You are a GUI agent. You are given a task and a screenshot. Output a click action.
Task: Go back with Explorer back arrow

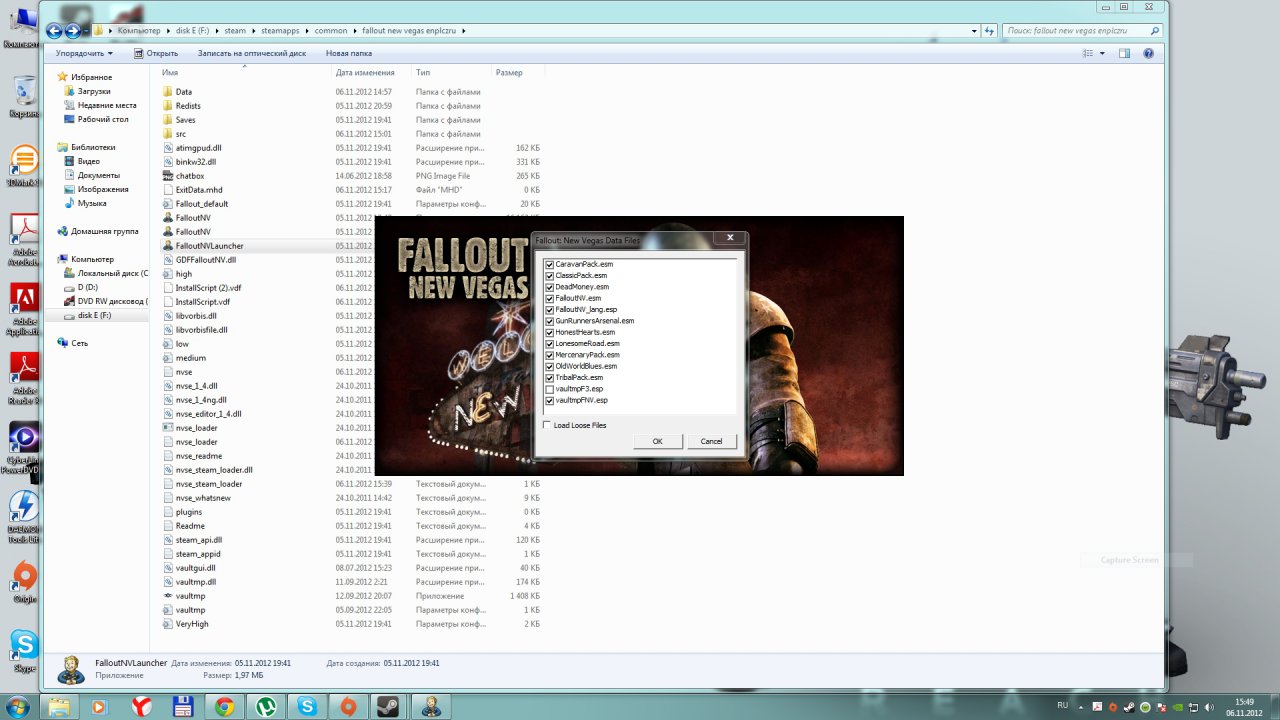(54, 31)
